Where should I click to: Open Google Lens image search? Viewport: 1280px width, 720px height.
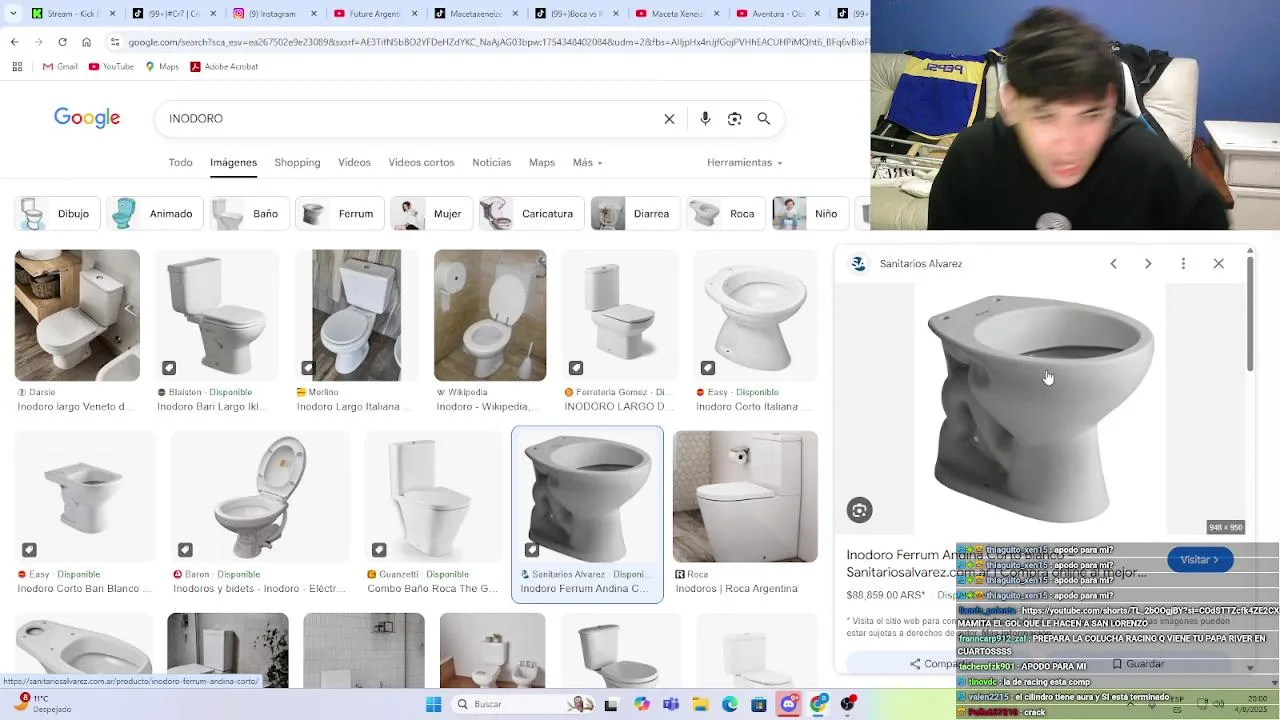point(734,119)
